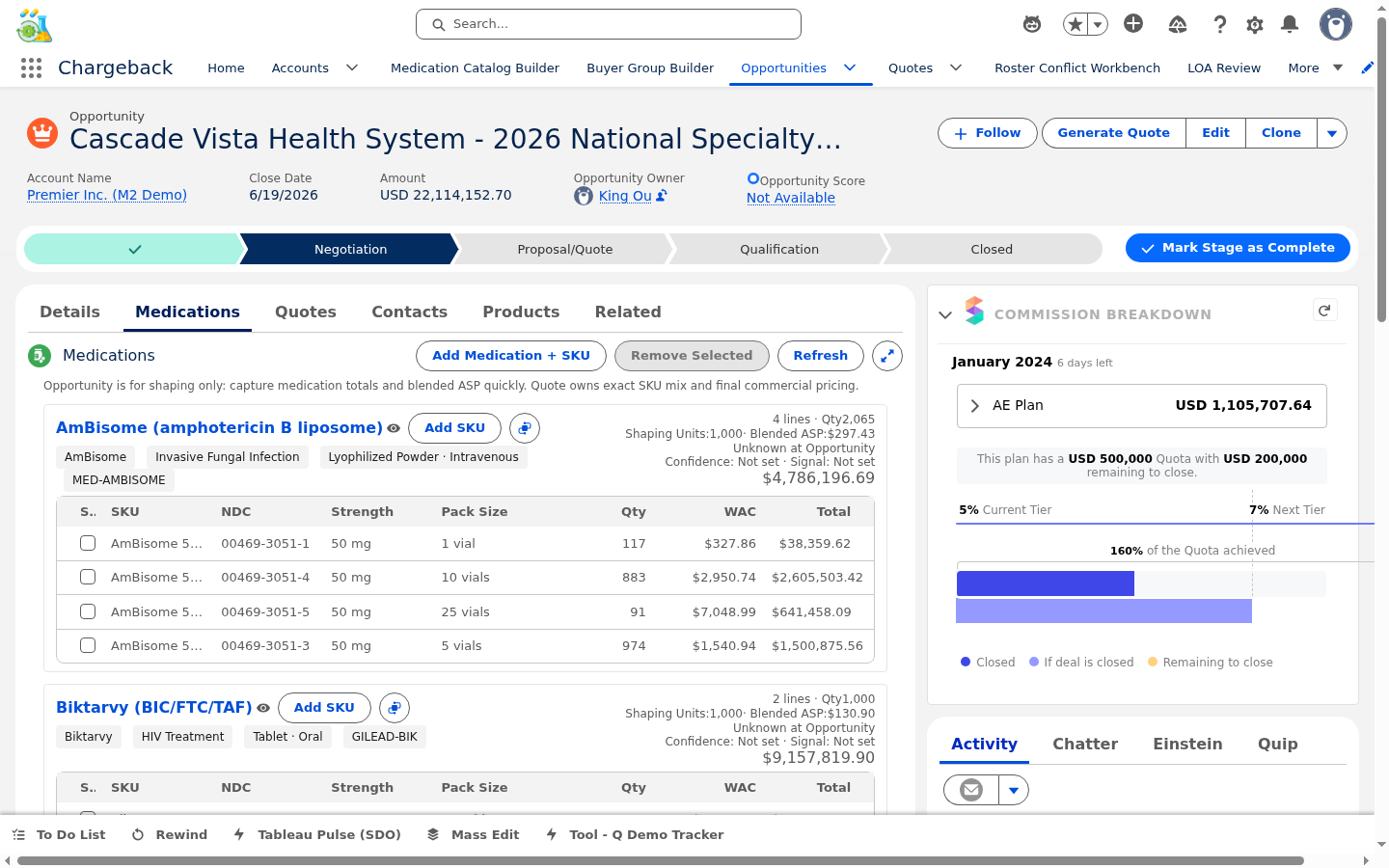Open the Products tab
The height and width of the screenshot is (868, 1389).
[521, 312]
